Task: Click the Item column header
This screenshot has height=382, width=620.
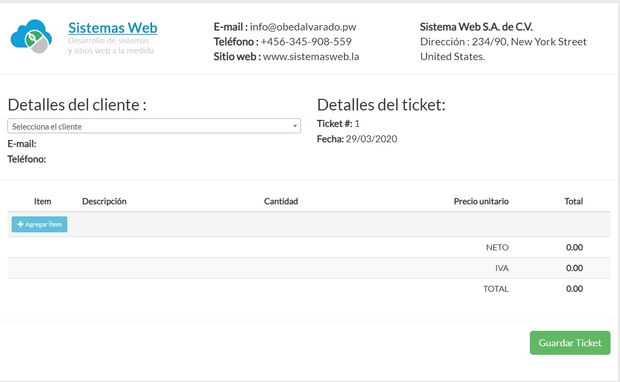Action: pyautogui.click(x=42, y=201)
